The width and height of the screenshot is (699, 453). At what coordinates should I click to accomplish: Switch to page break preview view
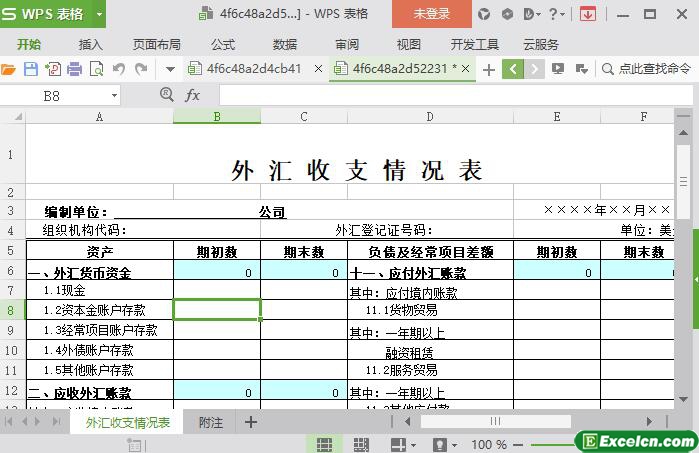(x=361, y=445)
